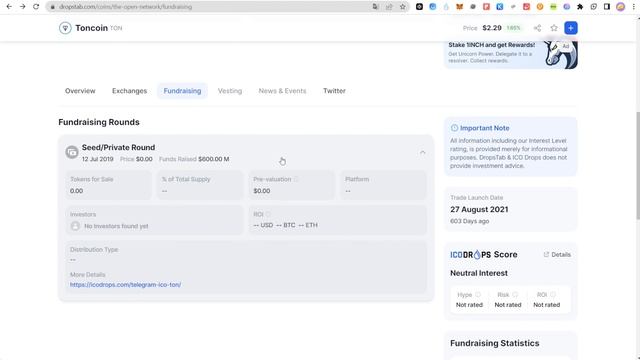Click the placeholder investor avatar icon
Image resolution: width=640 pixels, height=360 pixels.
pos(75,226)
